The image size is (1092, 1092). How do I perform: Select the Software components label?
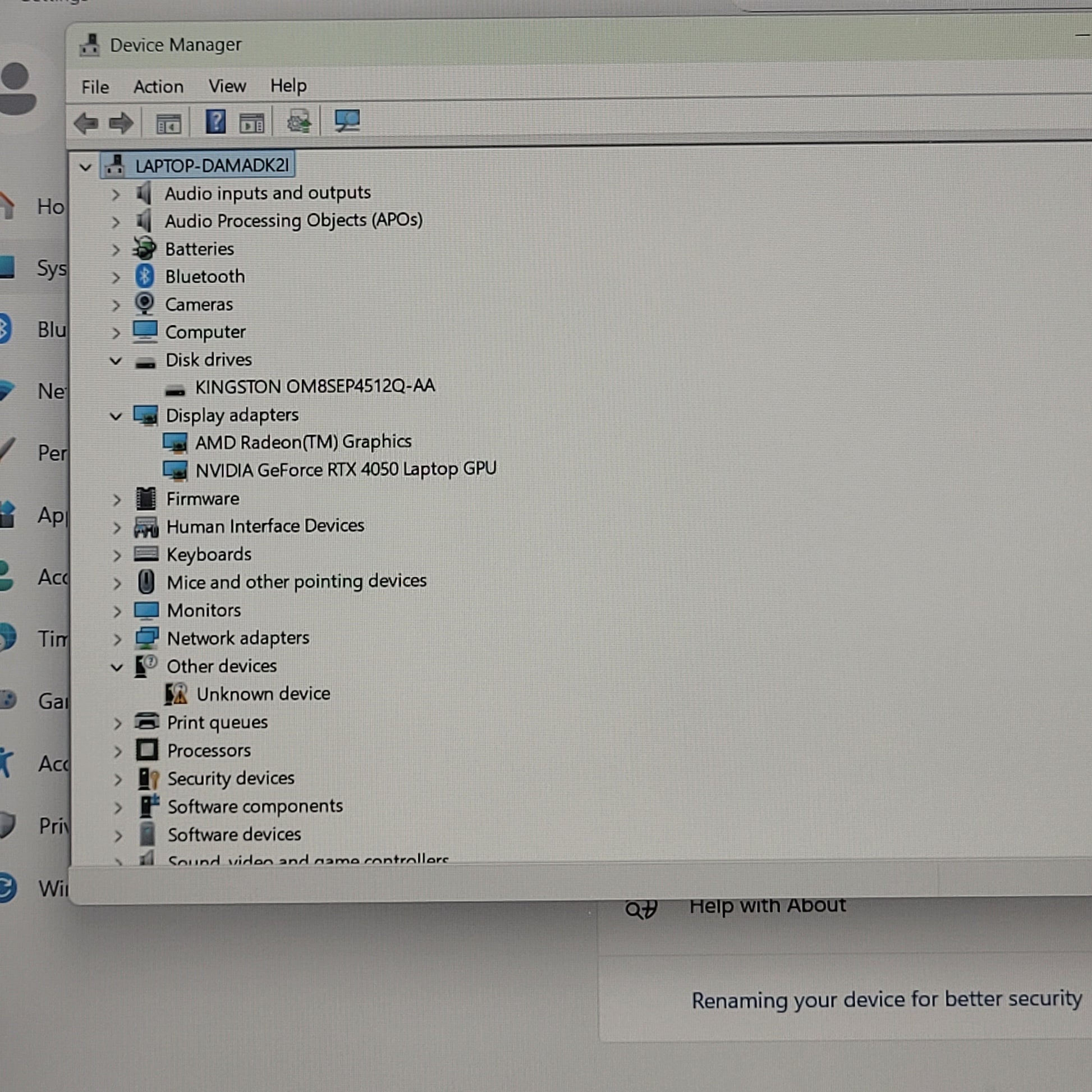(x=255, y=806)
